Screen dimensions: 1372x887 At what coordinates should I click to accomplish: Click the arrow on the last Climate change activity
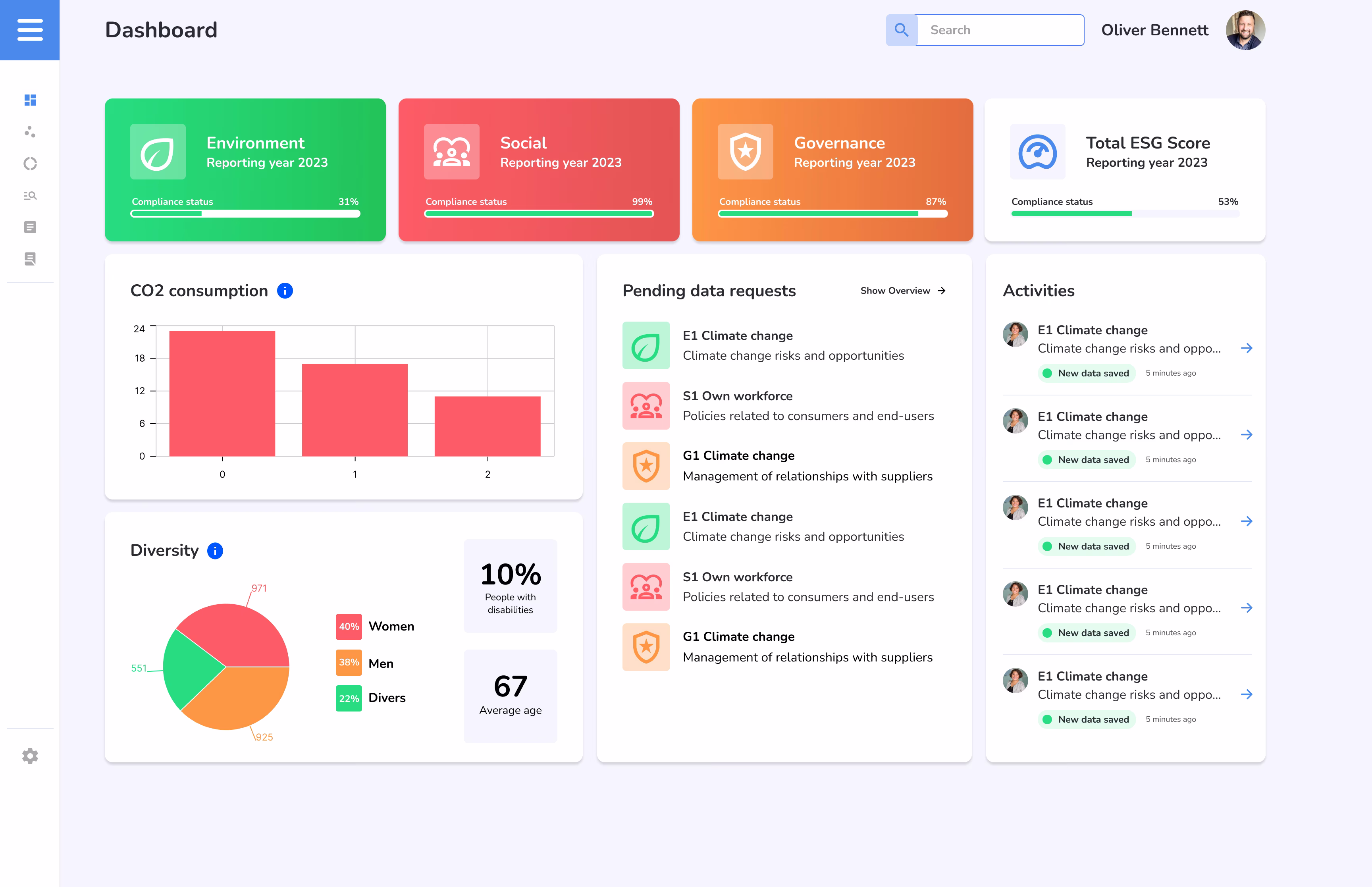[x=1248, y=694]
